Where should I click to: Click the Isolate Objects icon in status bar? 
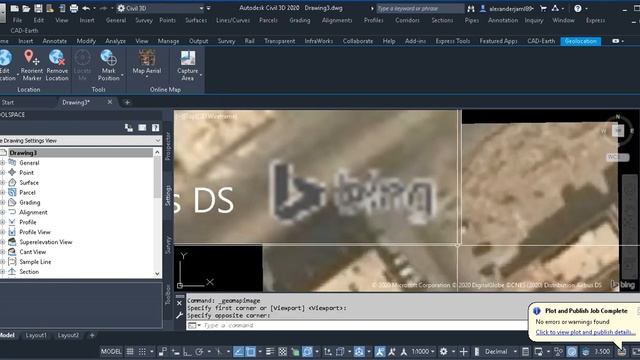[x=559, y=351]
